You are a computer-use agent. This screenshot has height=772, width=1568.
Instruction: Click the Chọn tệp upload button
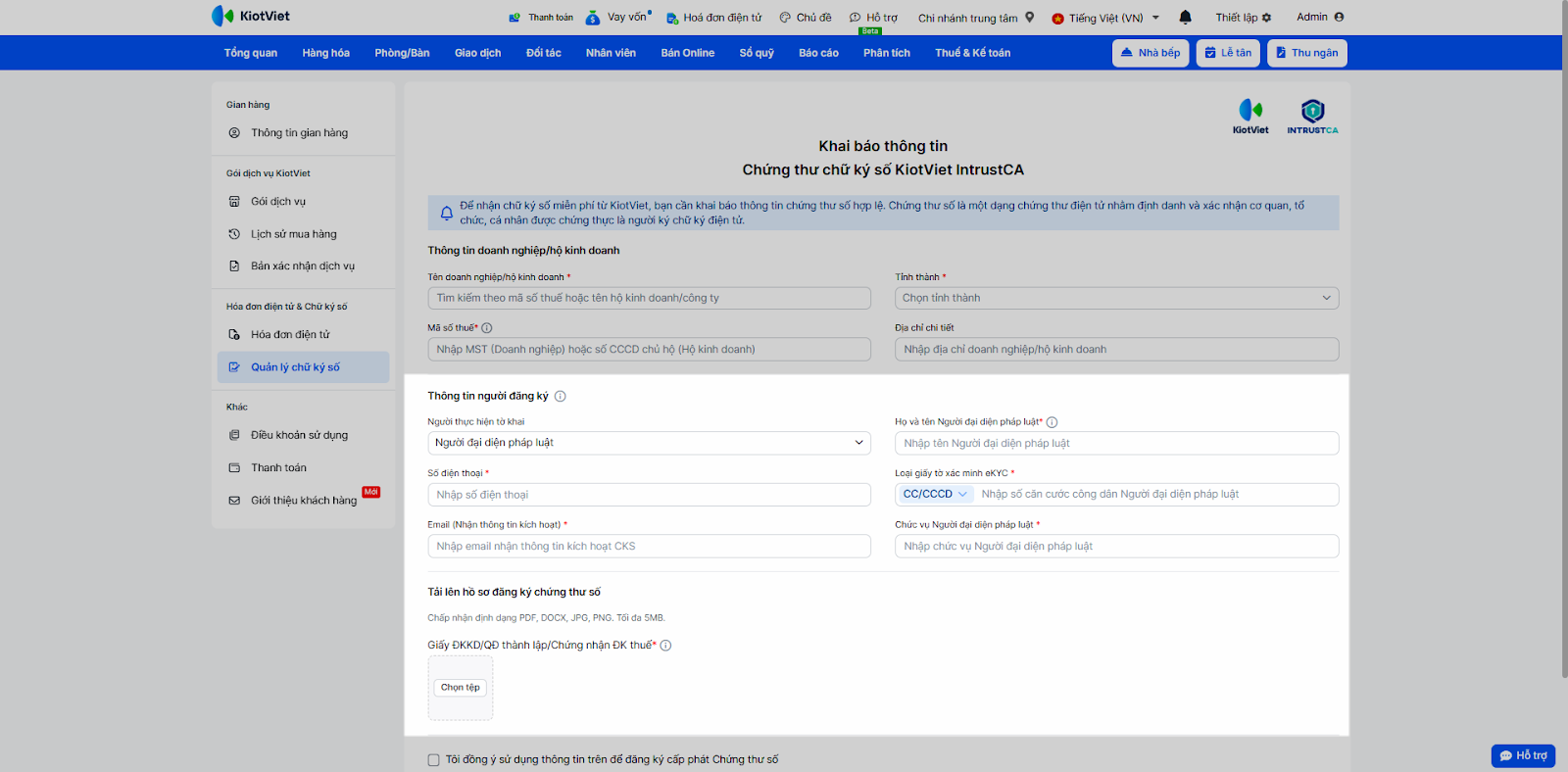point(460,688)
